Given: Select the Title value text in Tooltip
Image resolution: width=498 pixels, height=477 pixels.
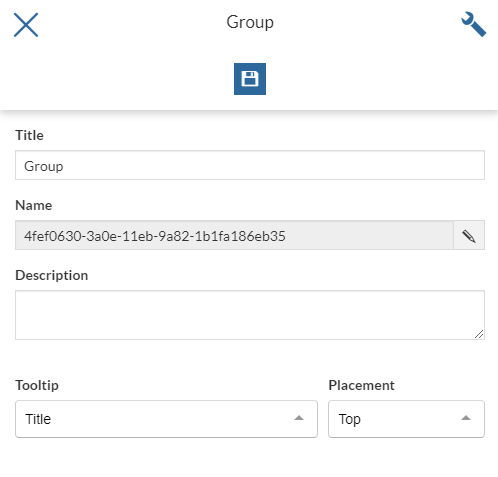Looking at the screenshot, I should tap(38, 419).
